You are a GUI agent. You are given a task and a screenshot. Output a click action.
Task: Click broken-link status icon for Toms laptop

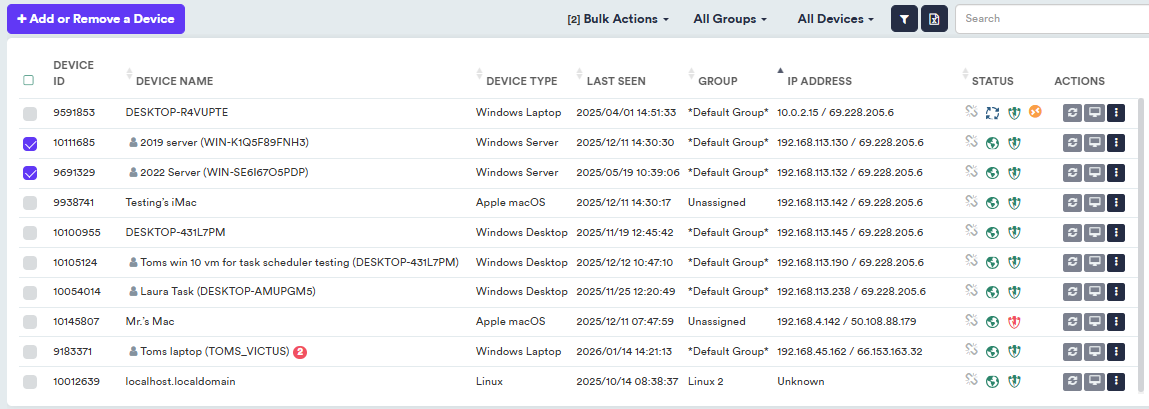click(x=970, y=352)
